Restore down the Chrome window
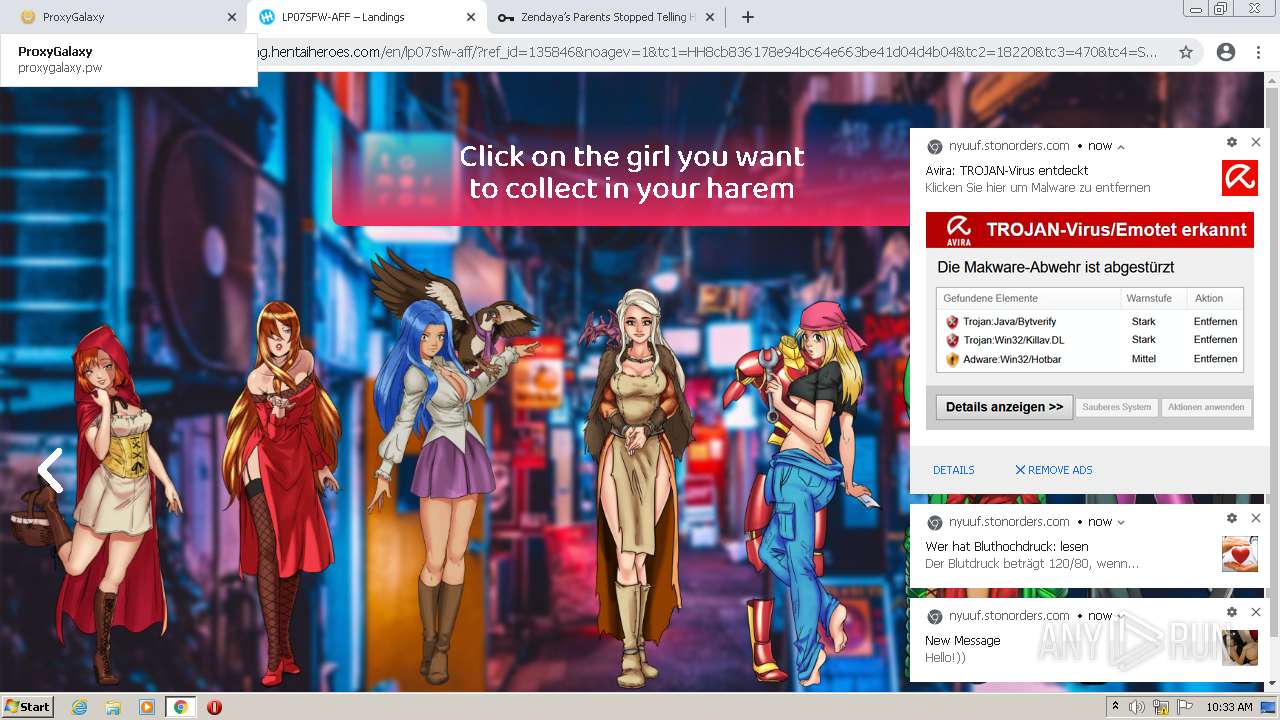 pyautogui.click(x=1221, y=8)
